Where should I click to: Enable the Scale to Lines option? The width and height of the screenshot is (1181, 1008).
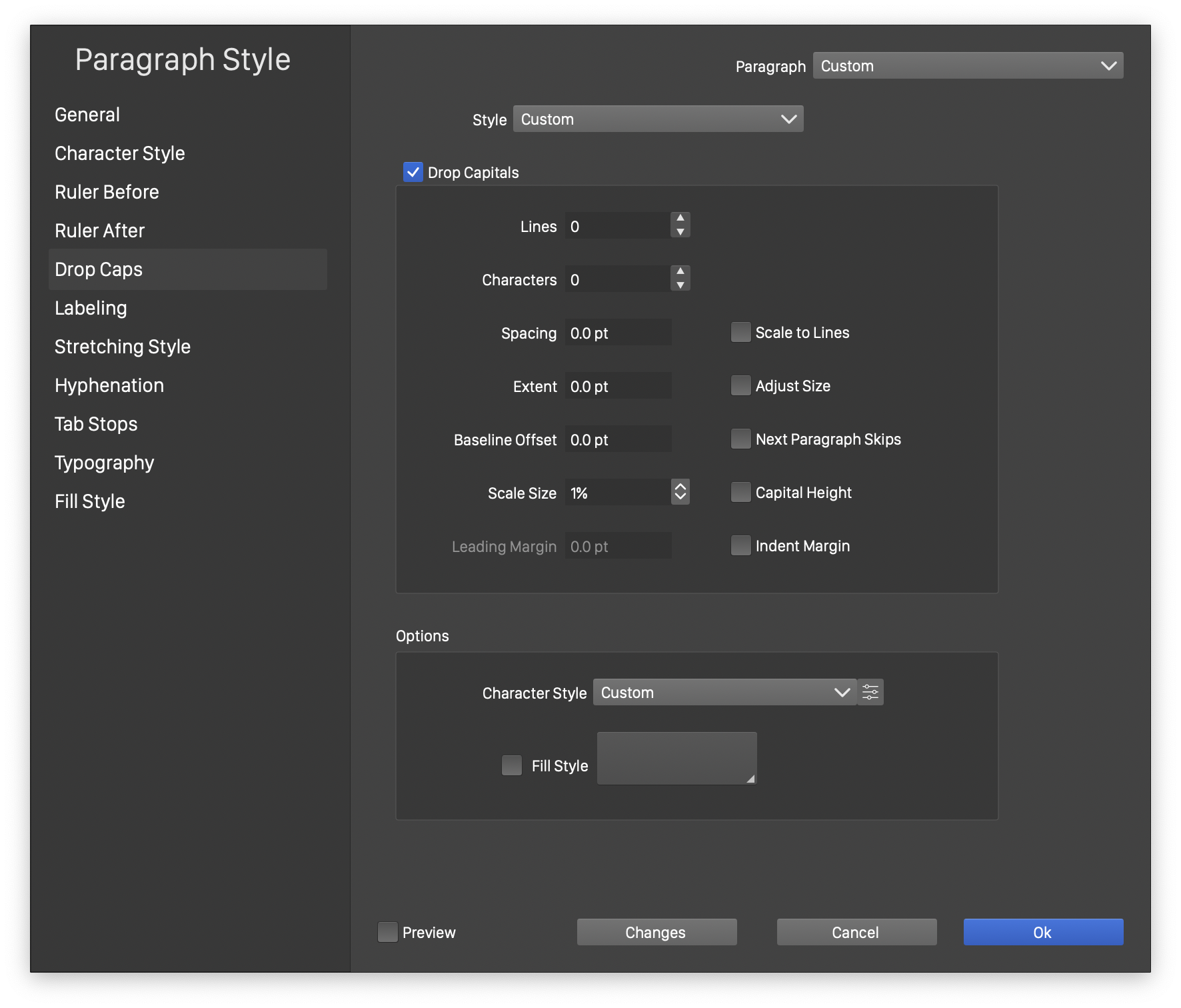(740, 332)
